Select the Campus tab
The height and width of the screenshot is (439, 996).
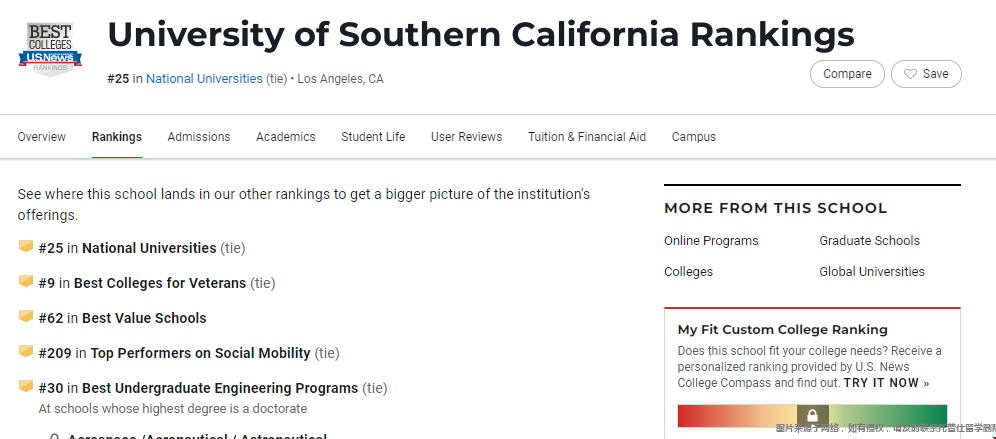(x=694, y=137)
